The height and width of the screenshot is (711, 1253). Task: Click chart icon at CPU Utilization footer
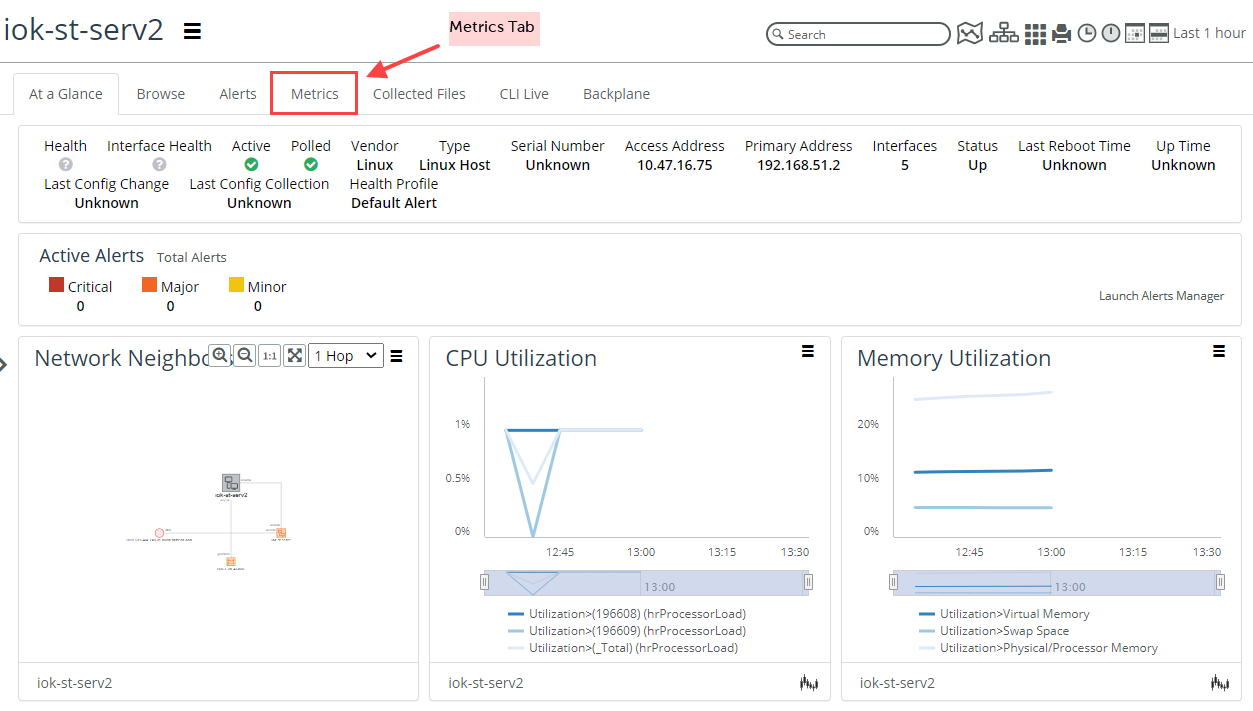[x=809, y=683]
